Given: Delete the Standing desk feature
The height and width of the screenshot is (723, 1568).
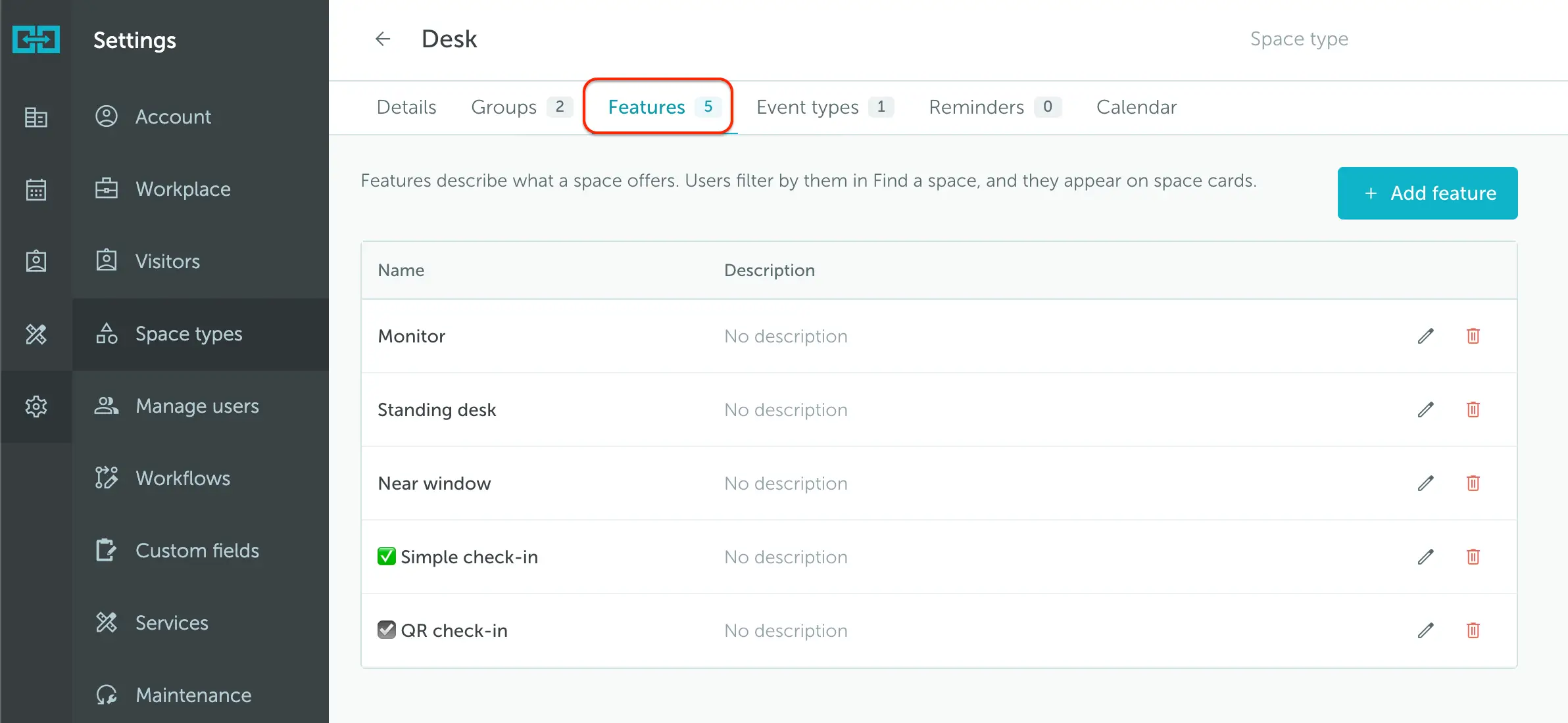Looking at the screenshot, I should click(1473, 409).
